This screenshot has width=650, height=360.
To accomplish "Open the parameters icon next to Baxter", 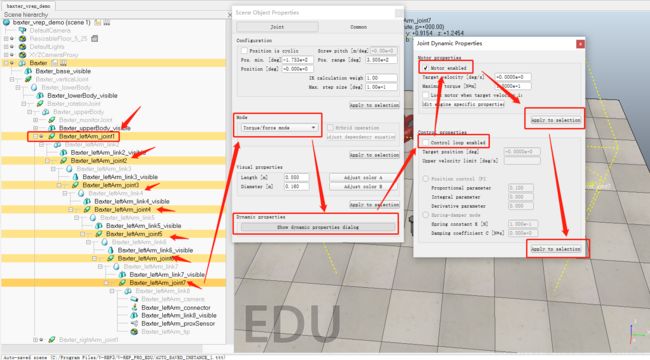I will [63, 63].
